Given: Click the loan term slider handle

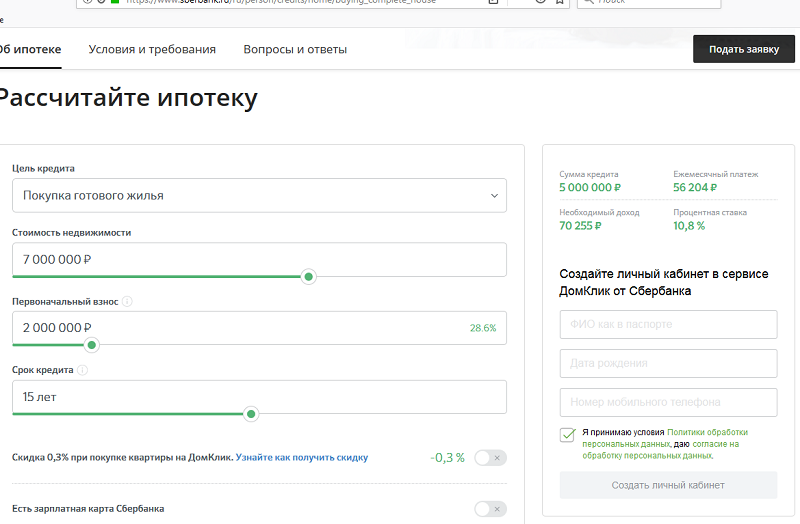Looking at the screenshot, I should pyautogui.click(x=251, y=414).
